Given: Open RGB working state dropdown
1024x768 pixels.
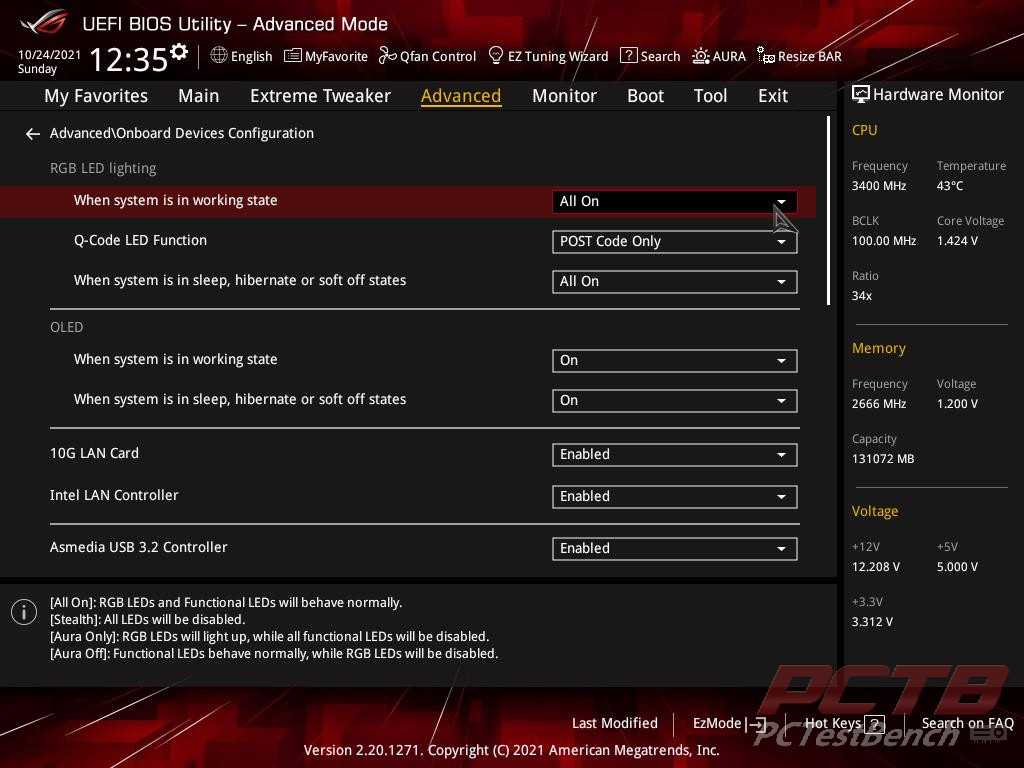Looking at the screenshot, I should click(675, 201).
